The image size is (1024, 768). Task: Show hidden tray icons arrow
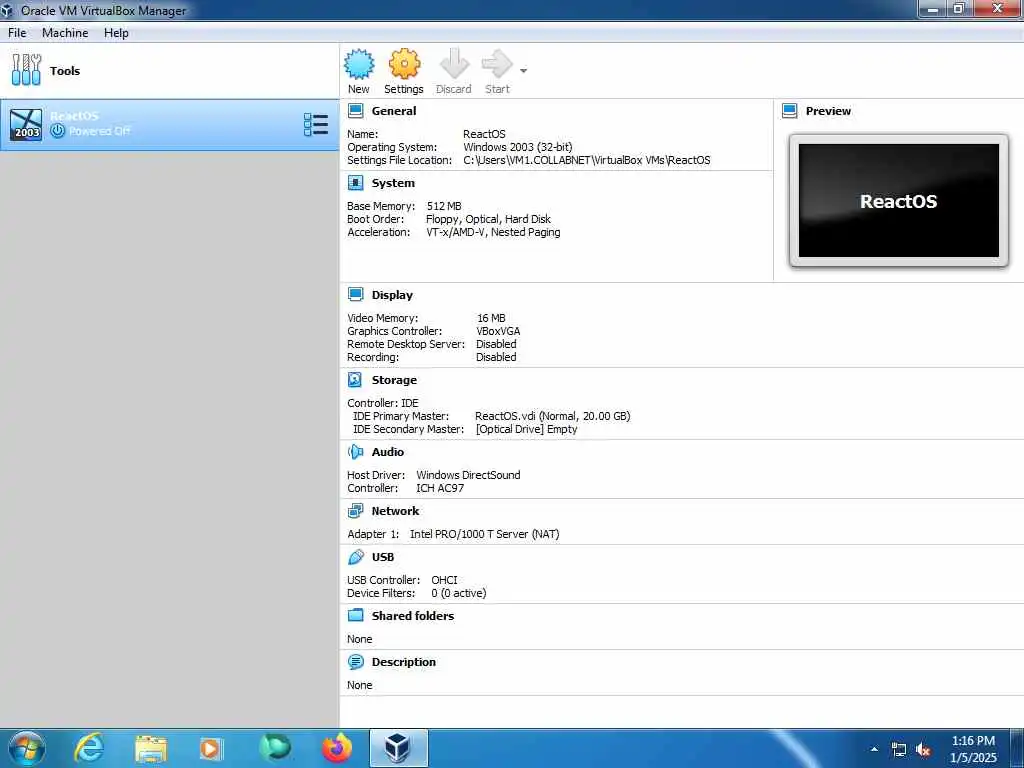click(x=874, y=750)
